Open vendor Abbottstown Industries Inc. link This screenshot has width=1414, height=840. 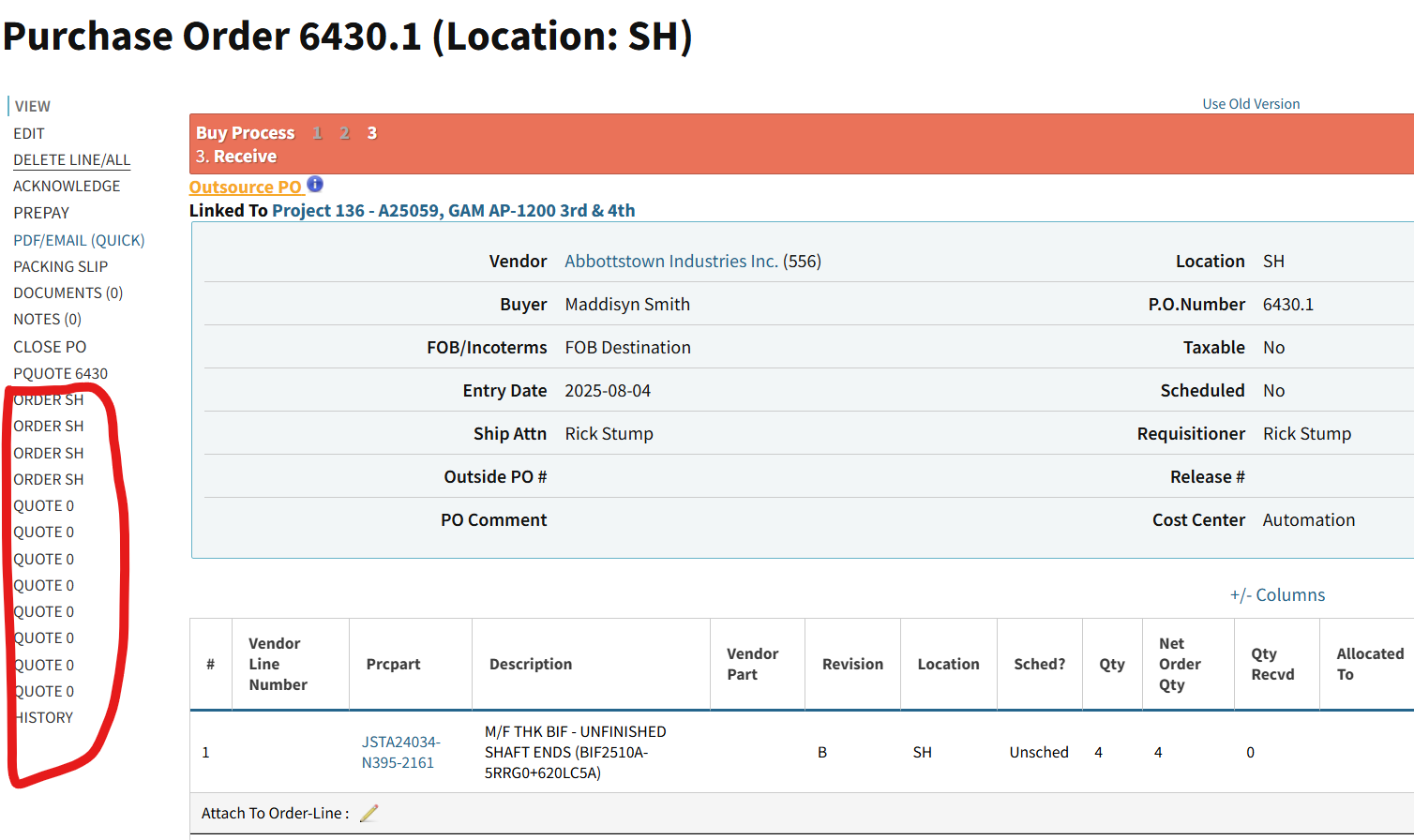point(671,261)
